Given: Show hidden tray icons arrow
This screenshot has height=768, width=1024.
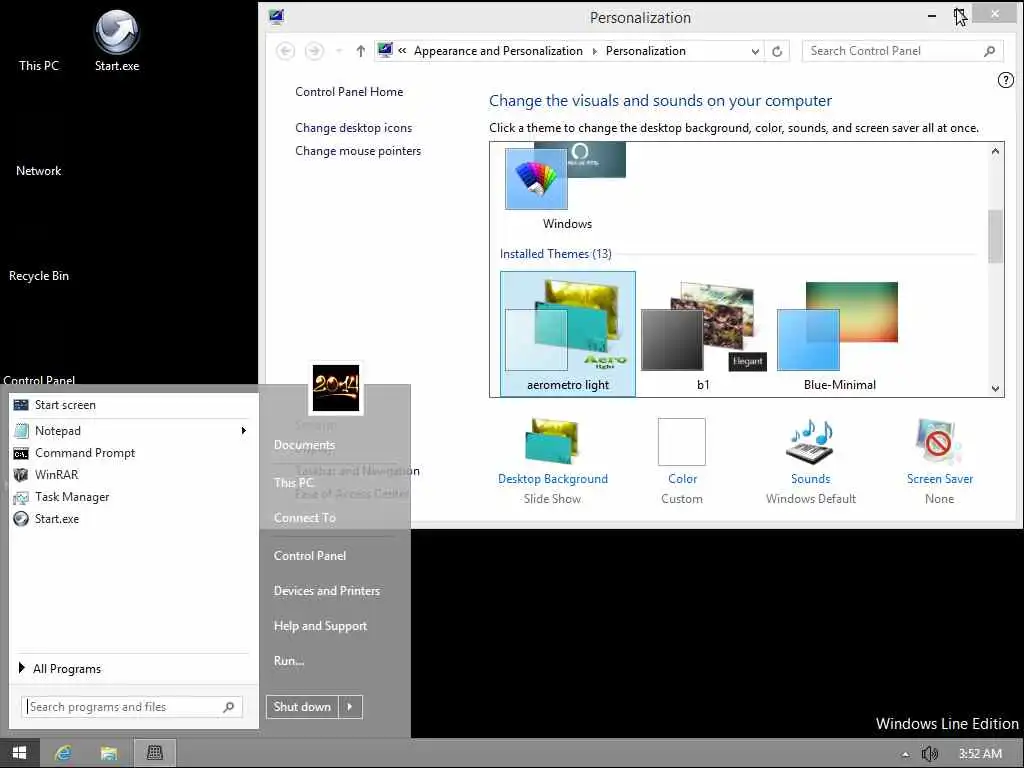Looking at the screenshot, I should pyautogui.click(x=905, y=754).
